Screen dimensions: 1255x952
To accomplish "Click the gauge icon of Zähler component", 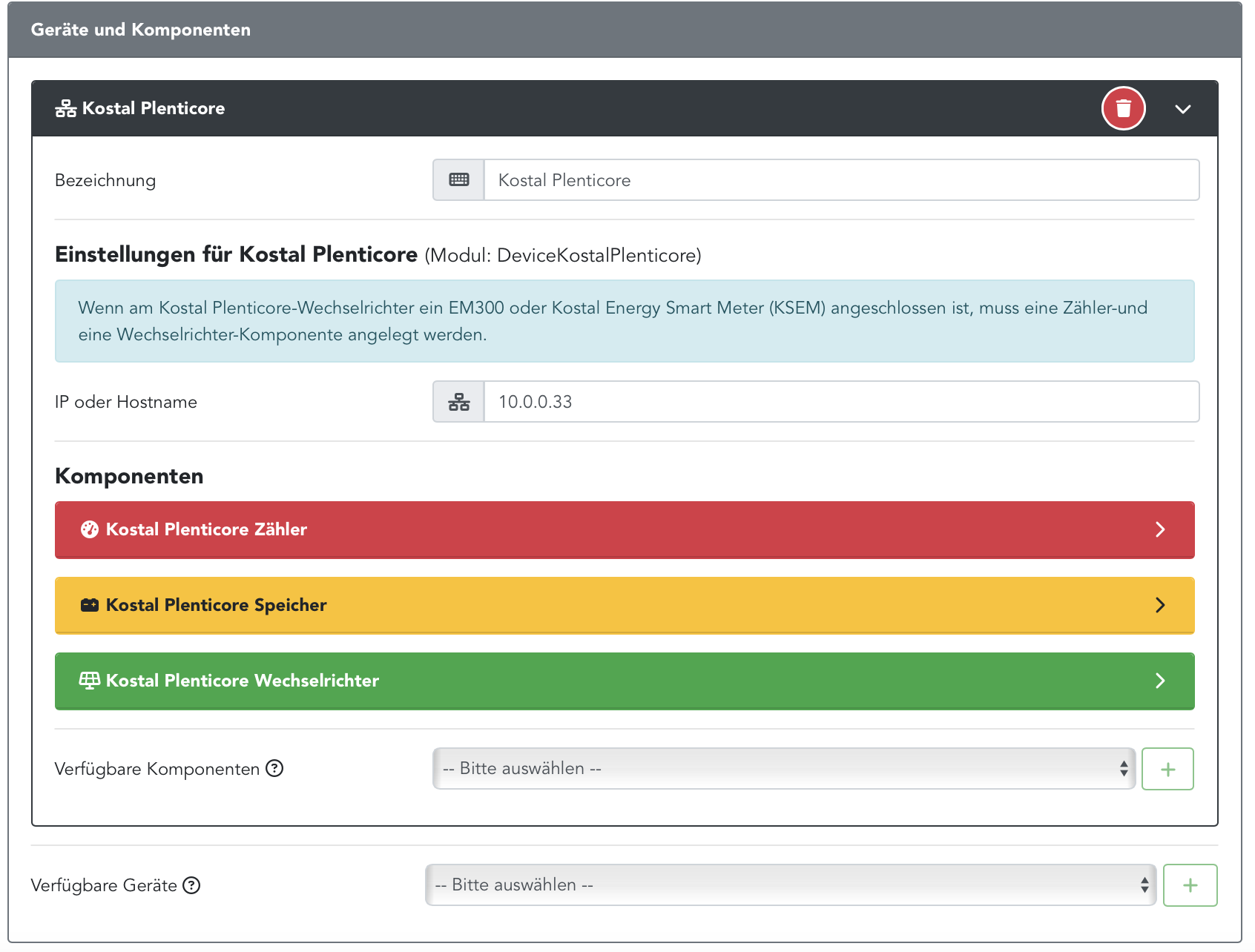I will (x=89, y=529).
